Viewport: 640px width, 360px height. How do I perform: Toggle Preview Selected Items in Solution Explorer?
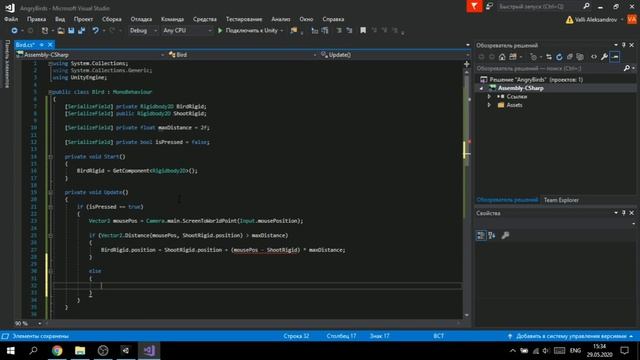[615, 57]
